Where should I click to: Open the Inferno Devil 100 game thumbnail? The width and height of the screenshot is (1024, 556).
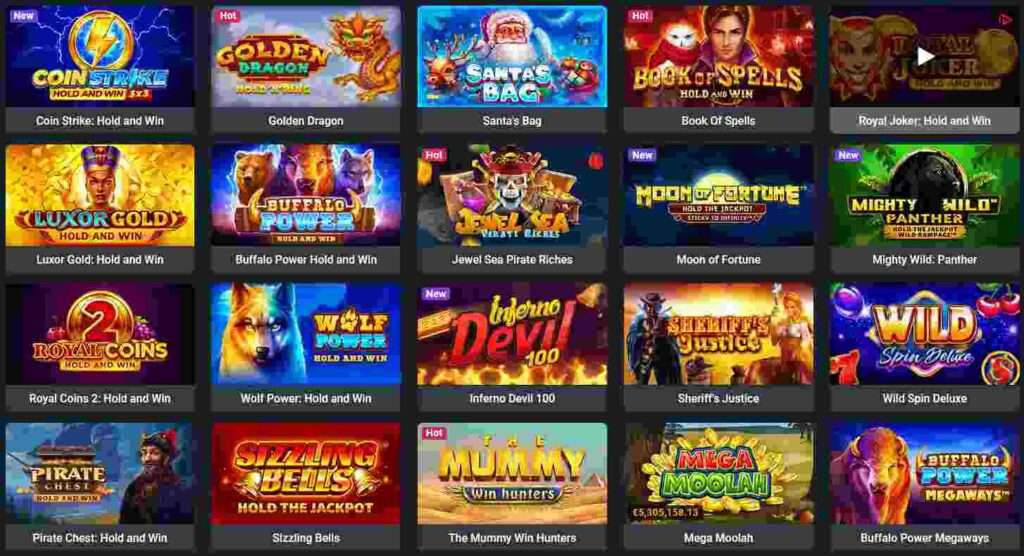pyautogui.click(x=512, y=334)
